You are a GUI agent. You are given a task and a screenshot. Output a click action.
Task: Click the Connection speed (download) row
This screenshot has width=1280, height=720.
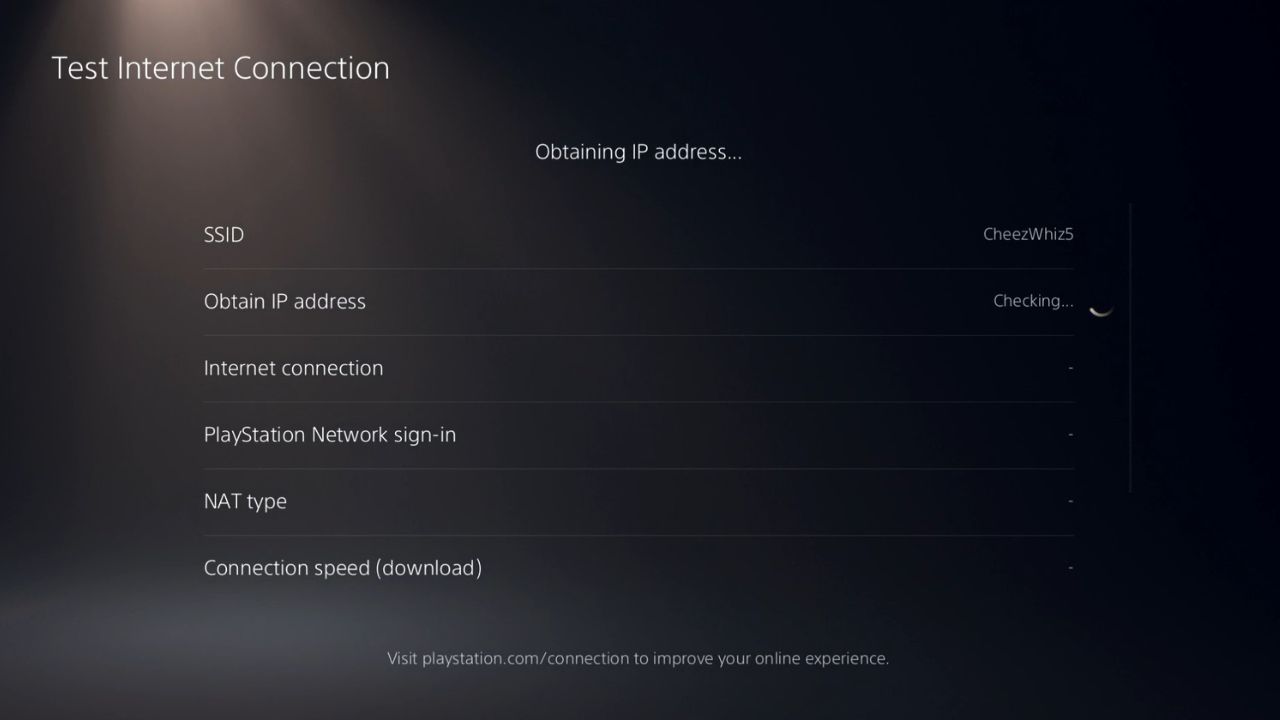[638, 567]
